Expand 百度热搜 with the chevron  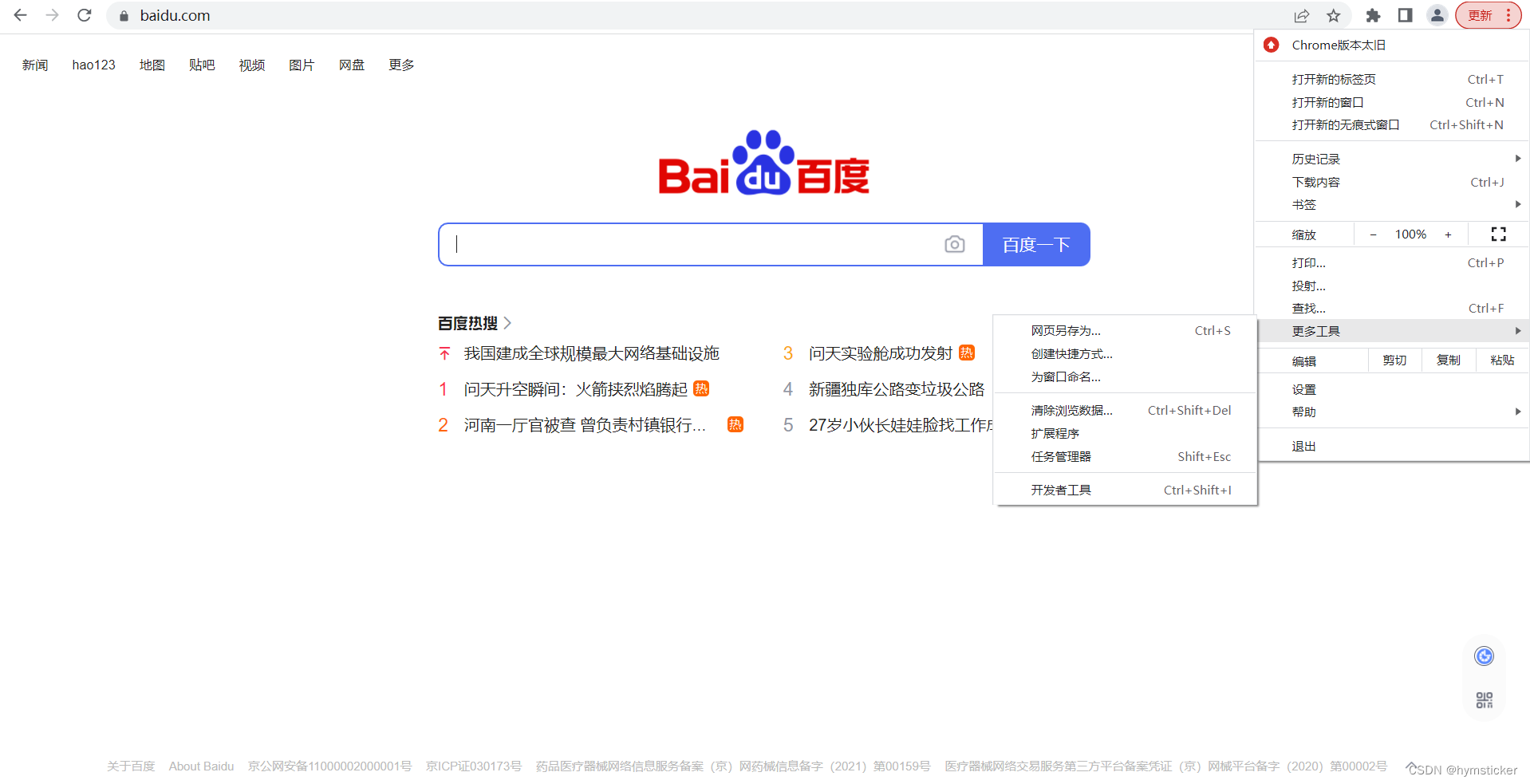507,323
